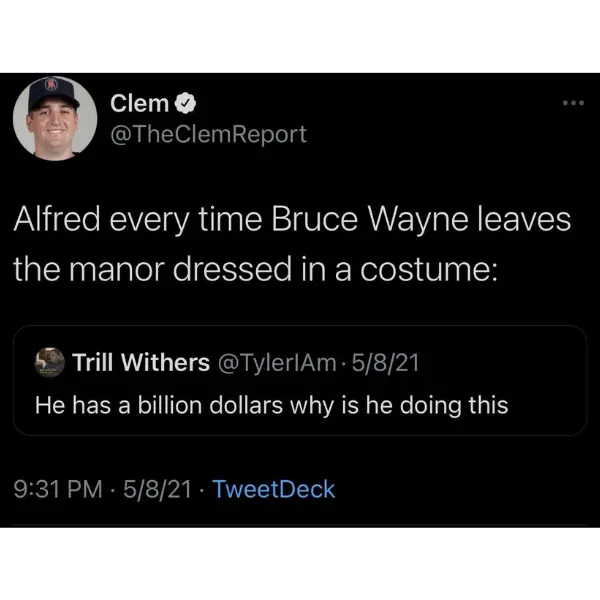Click the 5/8/21 date beside the timestamp

point(159,489)
